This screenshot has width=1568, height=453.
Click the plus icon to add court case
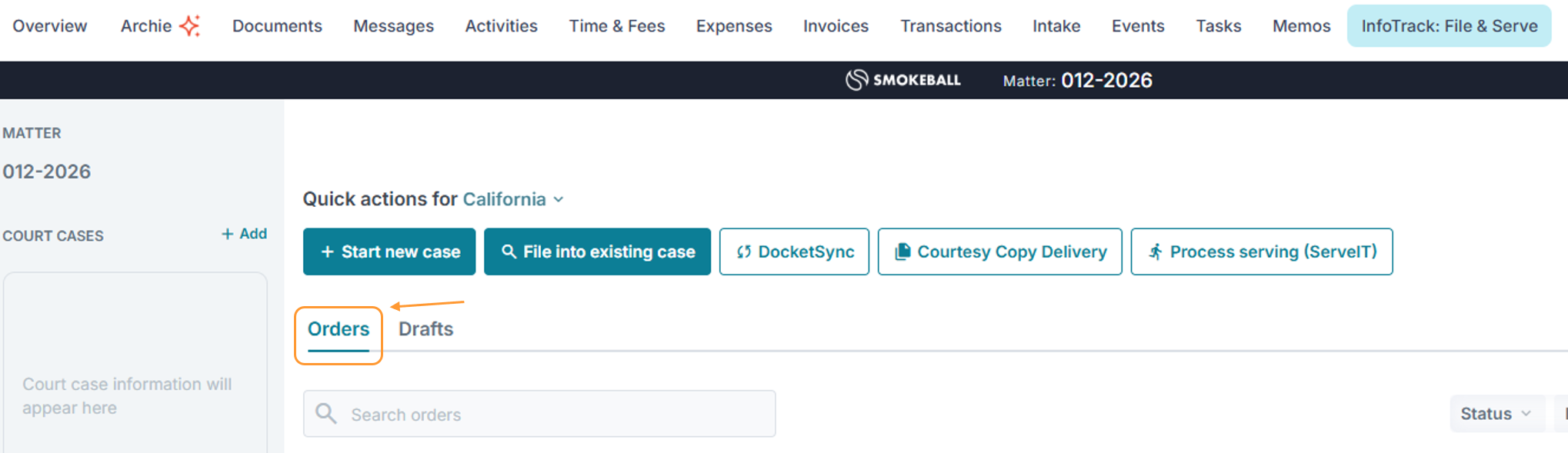tap(228, 234)
